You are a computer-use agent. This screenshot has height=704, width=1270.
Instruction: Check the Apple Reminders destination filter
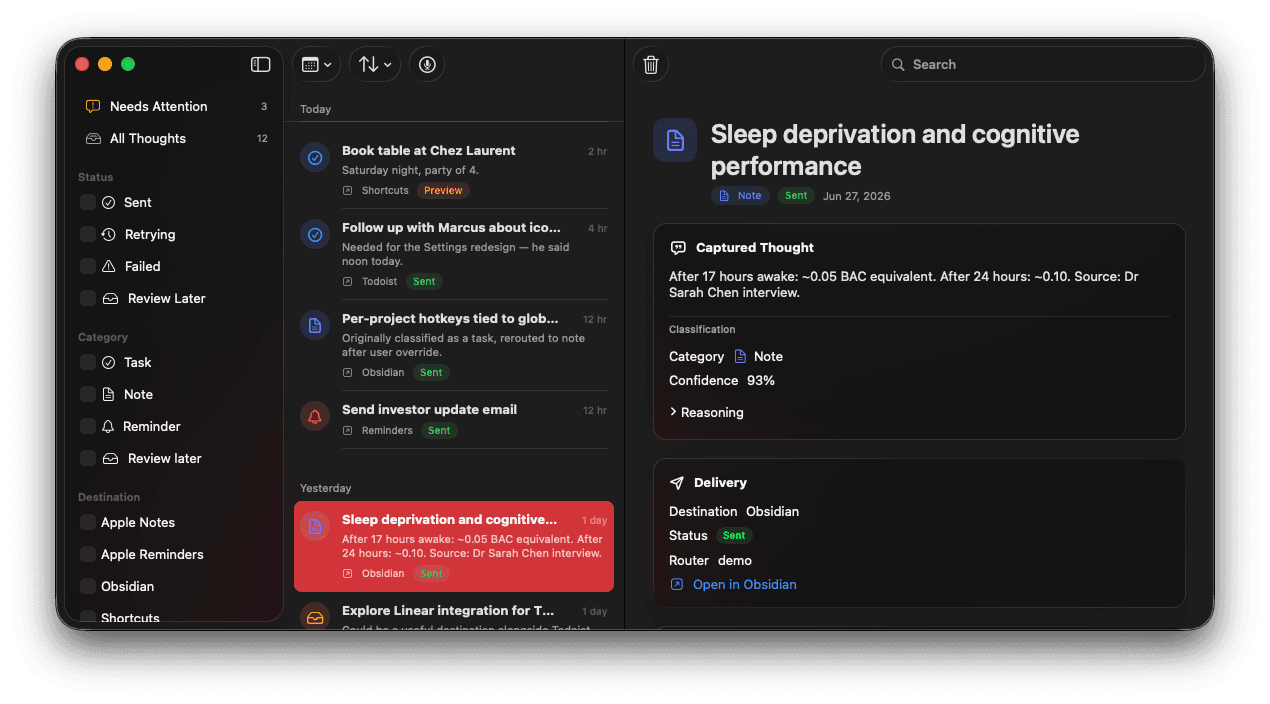tap(88, 554)
